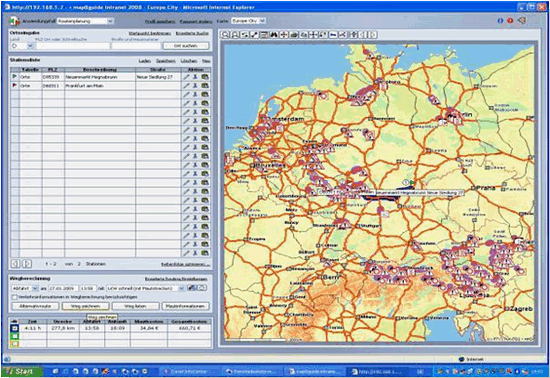Click the 277,8 km distance value
The image size is (550, 378).
pyautogui.click(x=63, y=328)
